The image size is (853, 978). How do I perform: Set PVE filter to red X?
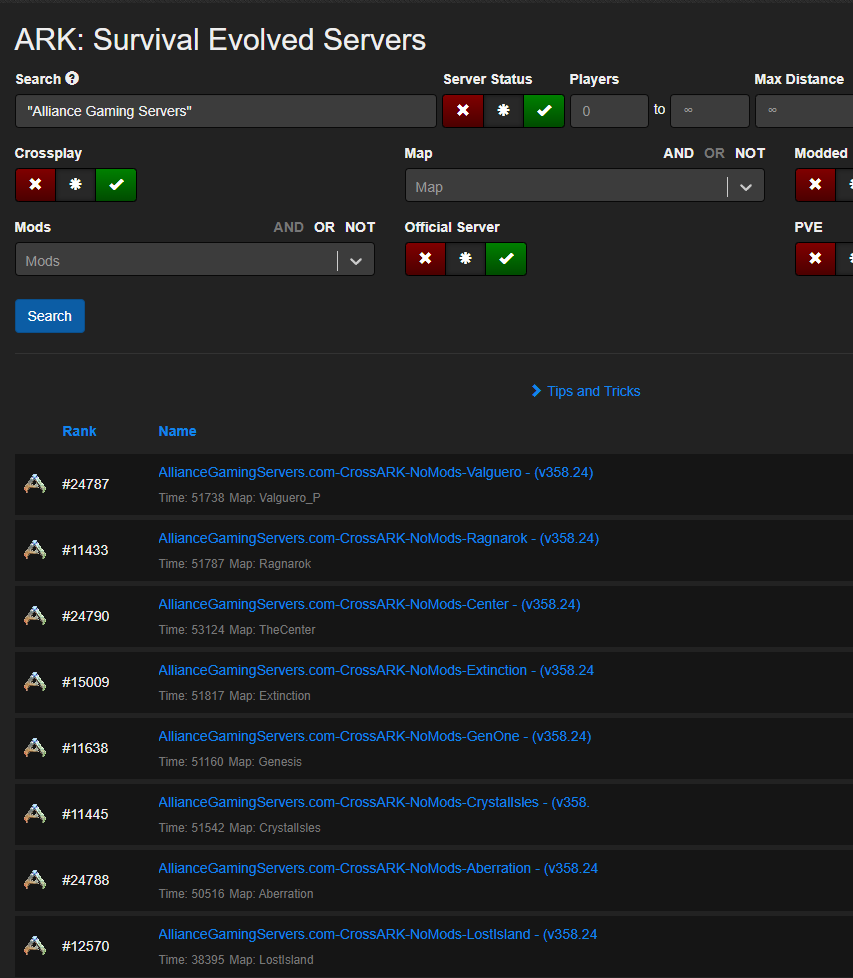tap(815, 259)
